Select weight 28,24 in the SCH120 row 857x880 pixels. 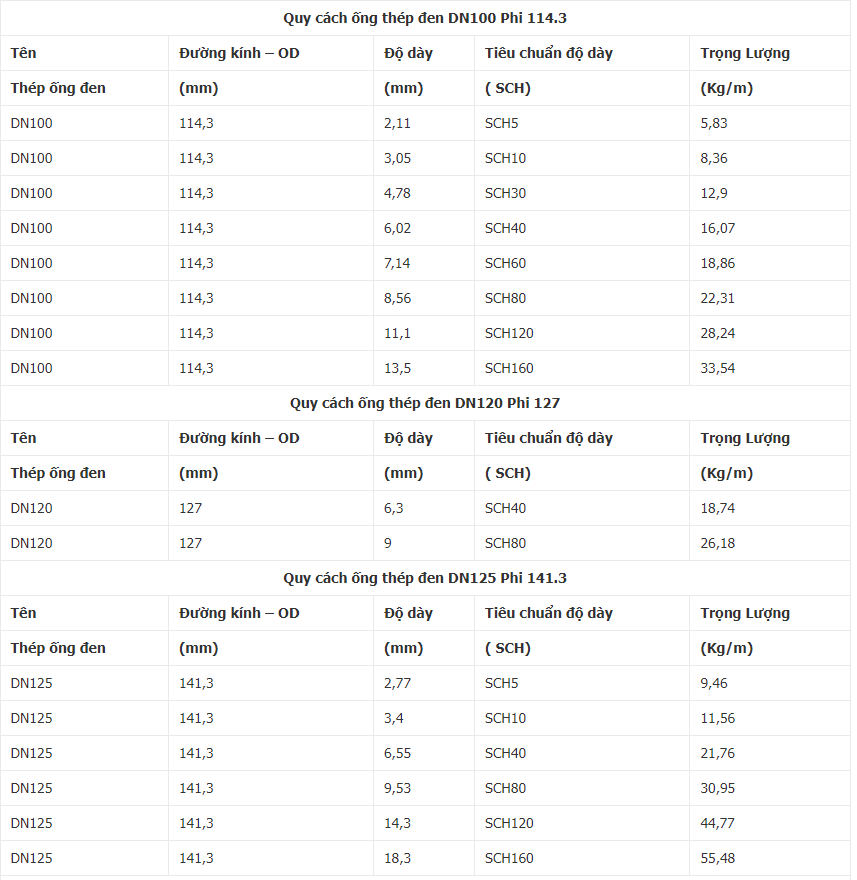pos(718,333)
